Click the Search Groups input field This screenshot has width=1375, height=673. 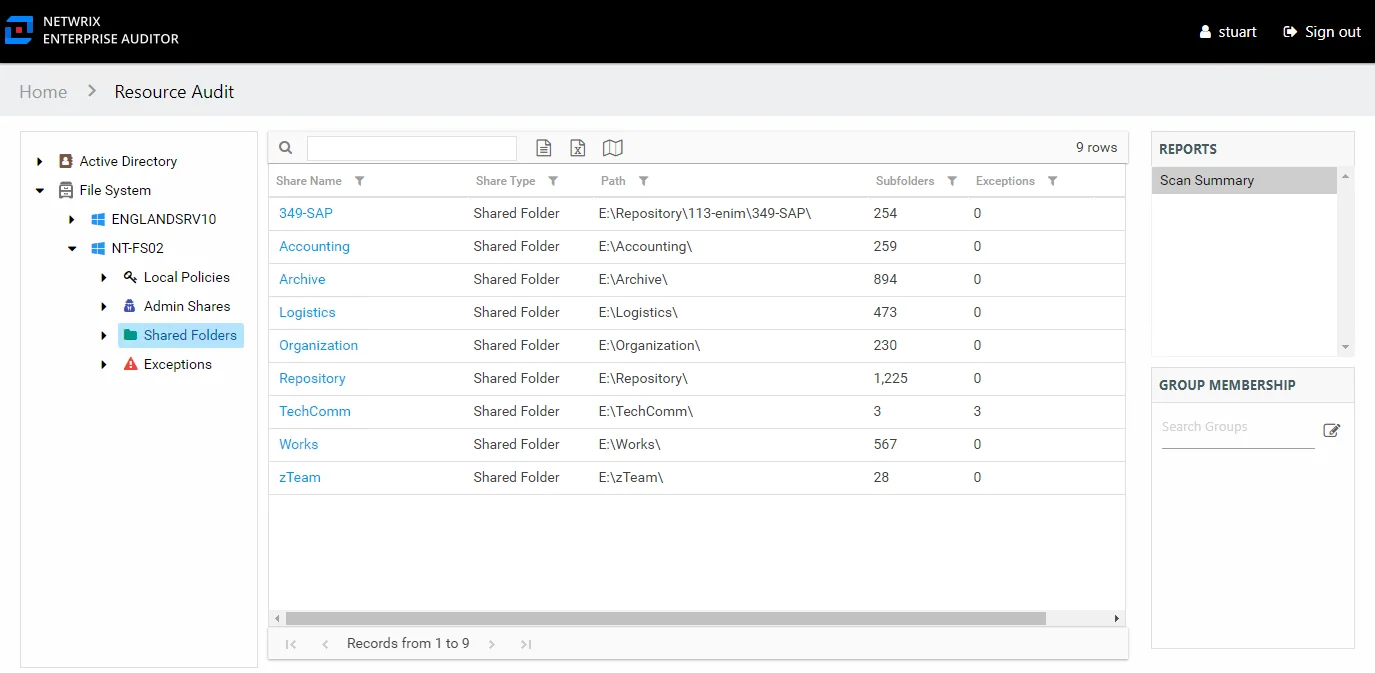1238,428
